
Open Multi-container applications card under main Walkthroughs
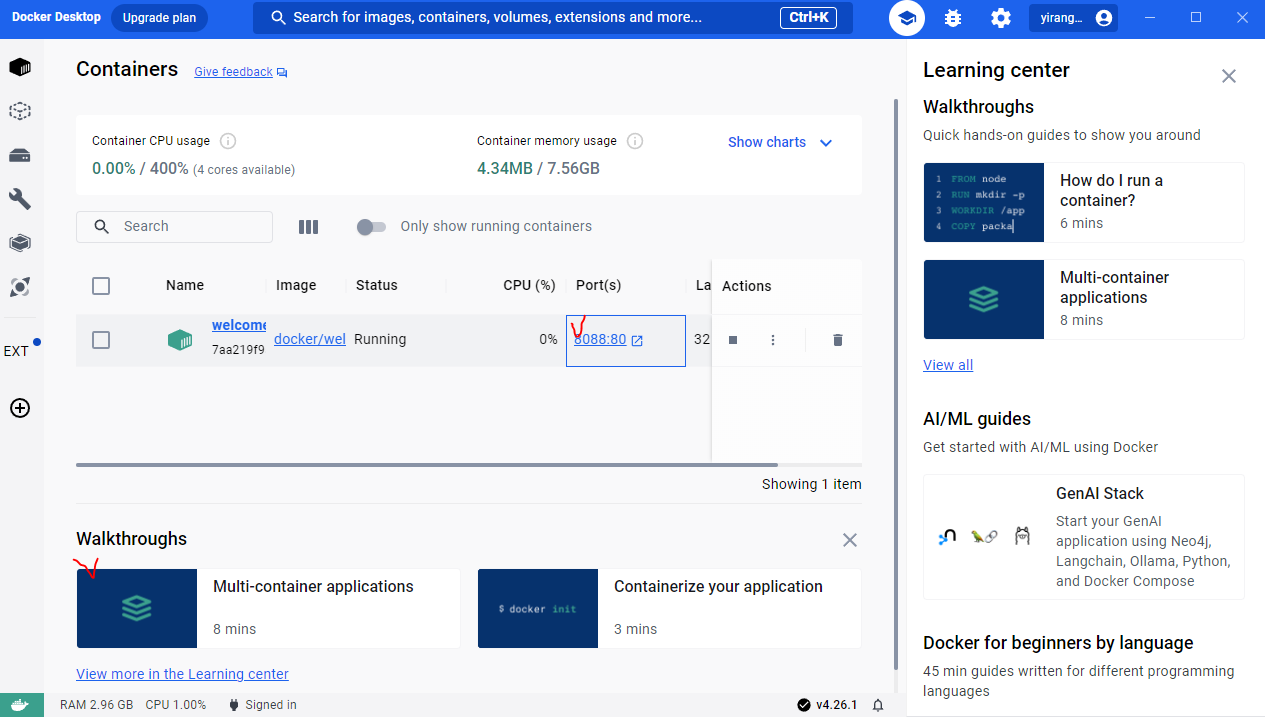268,608
